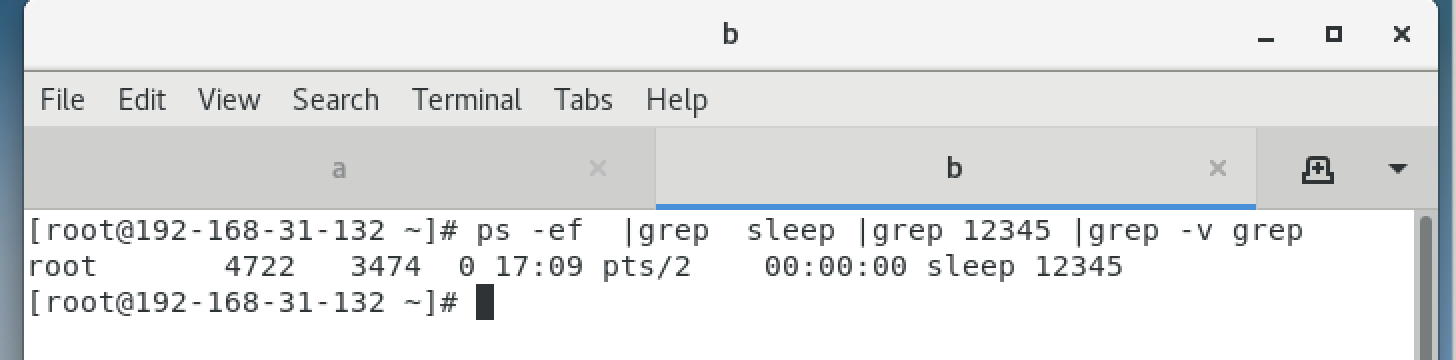Open the Search menu
Image resolution: width=1456 pixels, height=360 pixels.
point(336,100)
